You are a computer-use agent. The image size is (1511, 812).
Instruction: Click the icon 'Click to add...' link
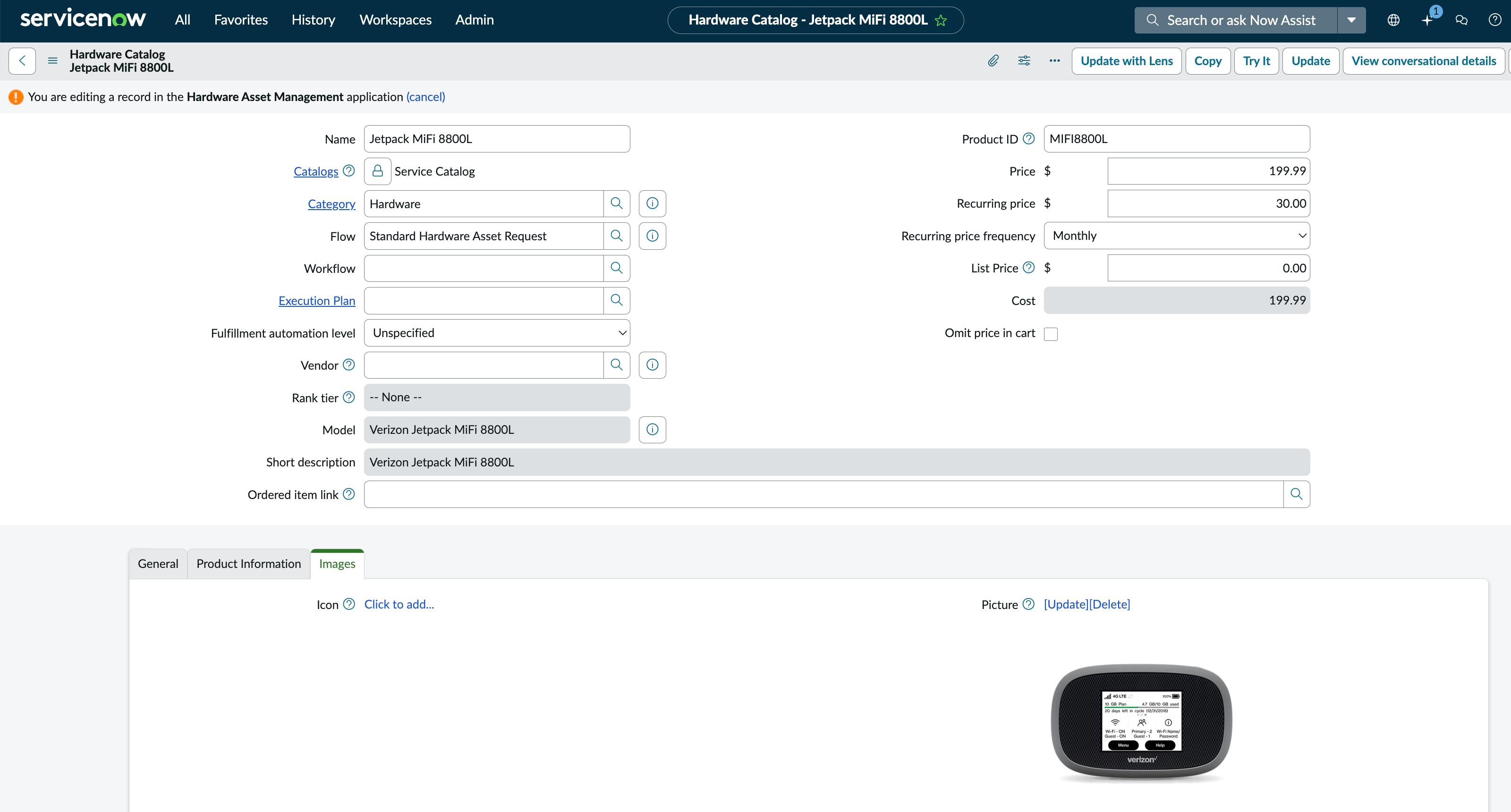pyautogui.click(x=399, y=604)
